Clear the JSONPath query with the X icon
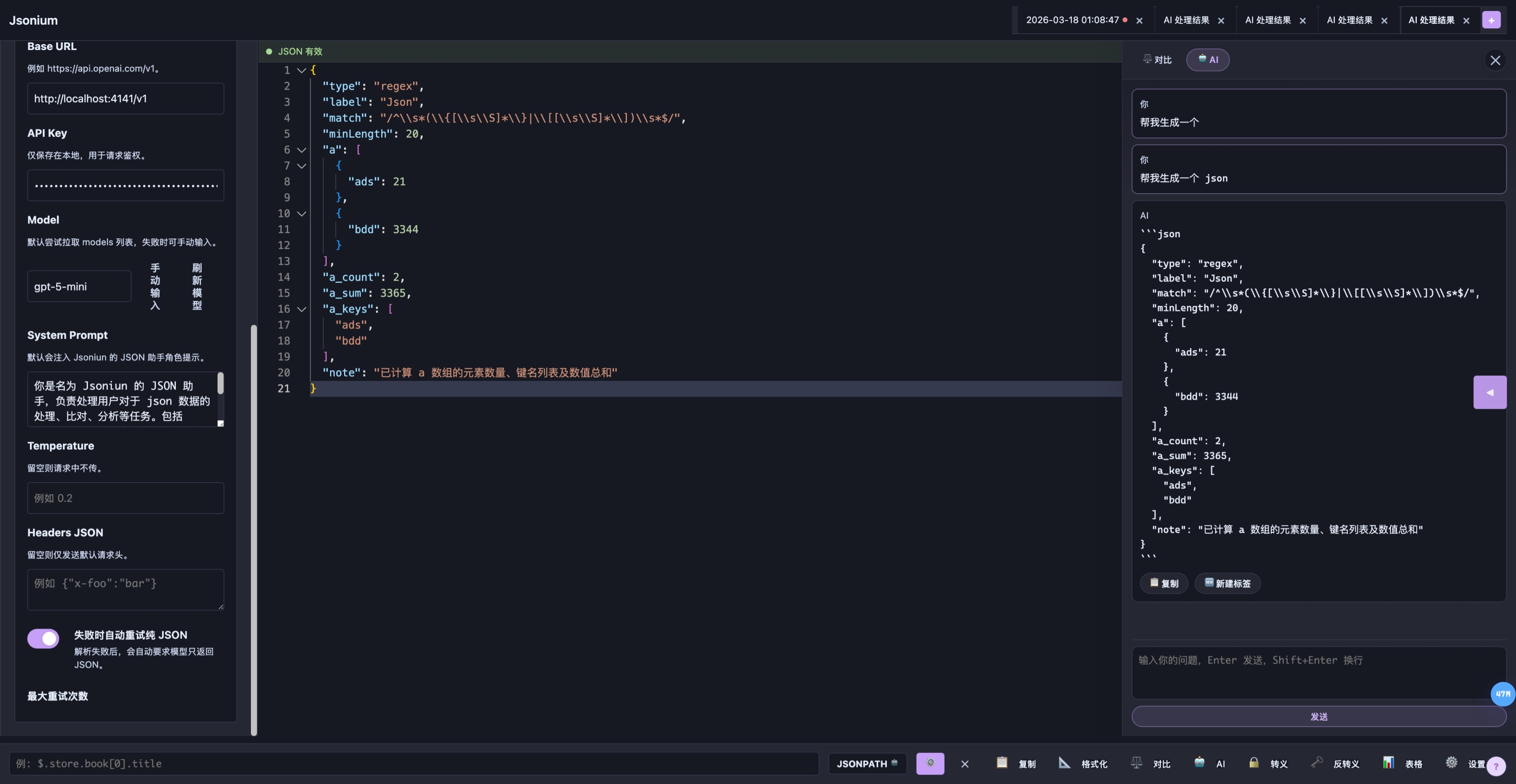 click(x=965, y=764)
